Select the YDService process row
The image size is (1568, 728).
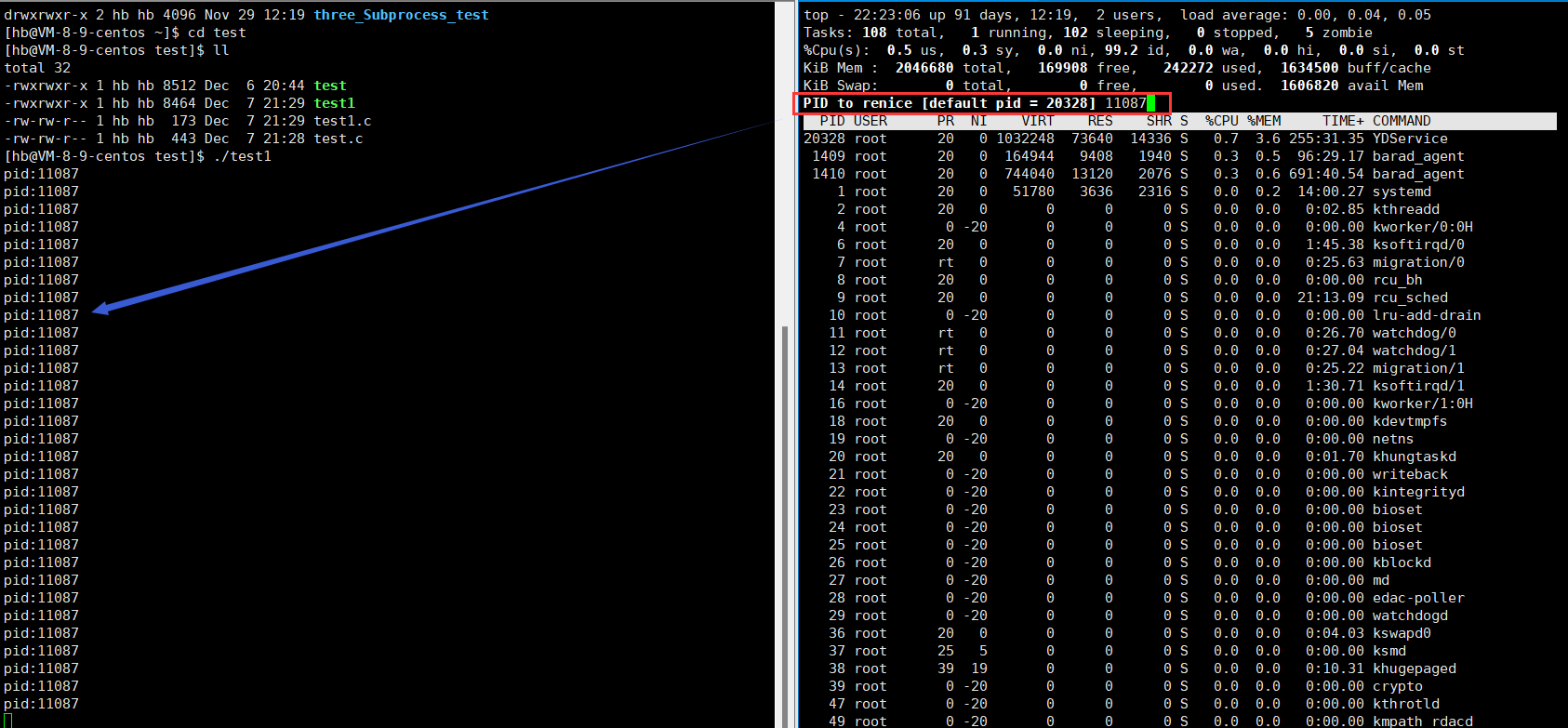(x=1179, y=139)
